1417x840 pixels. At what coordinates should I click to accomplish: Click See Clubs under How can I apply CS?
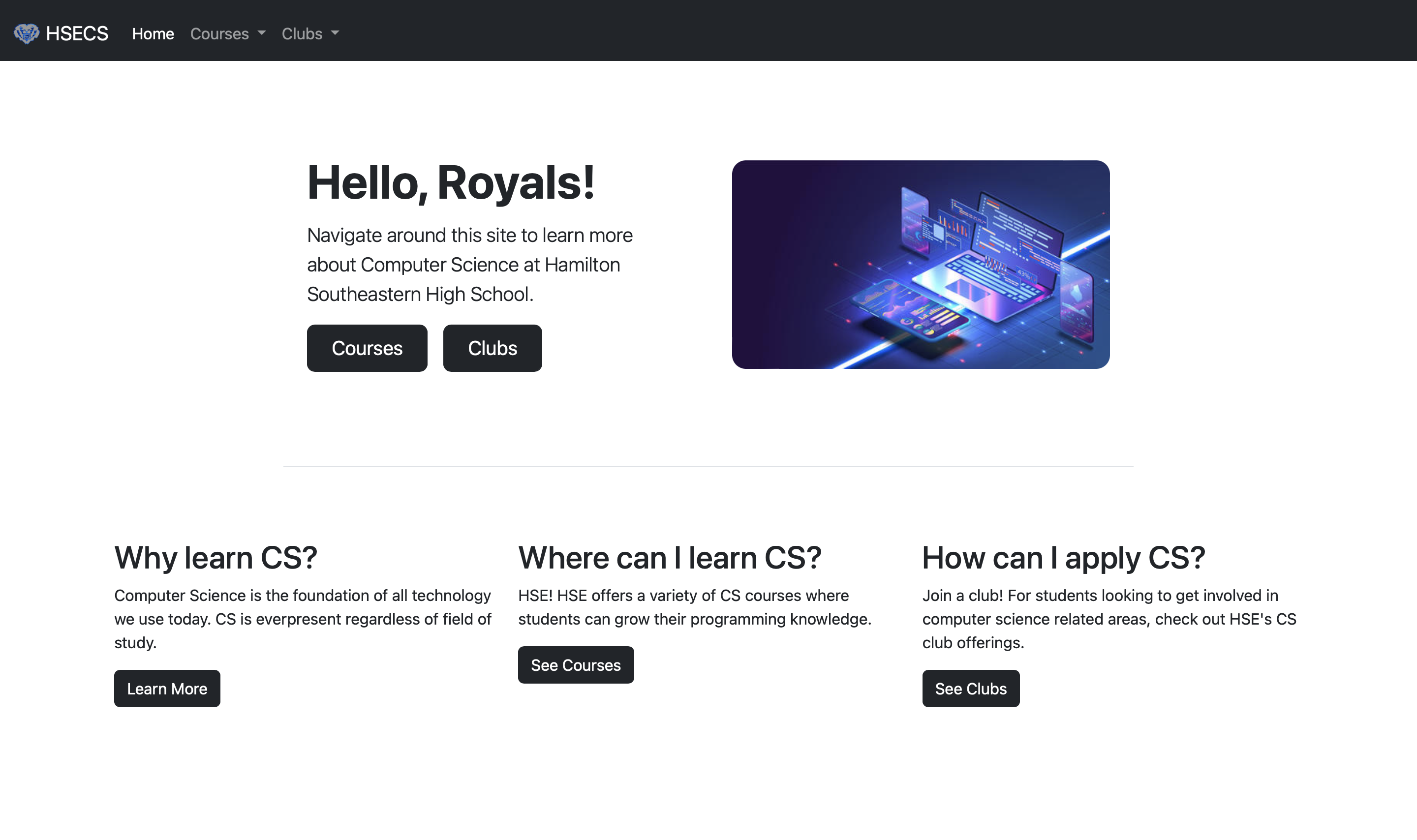pos(970,689)
